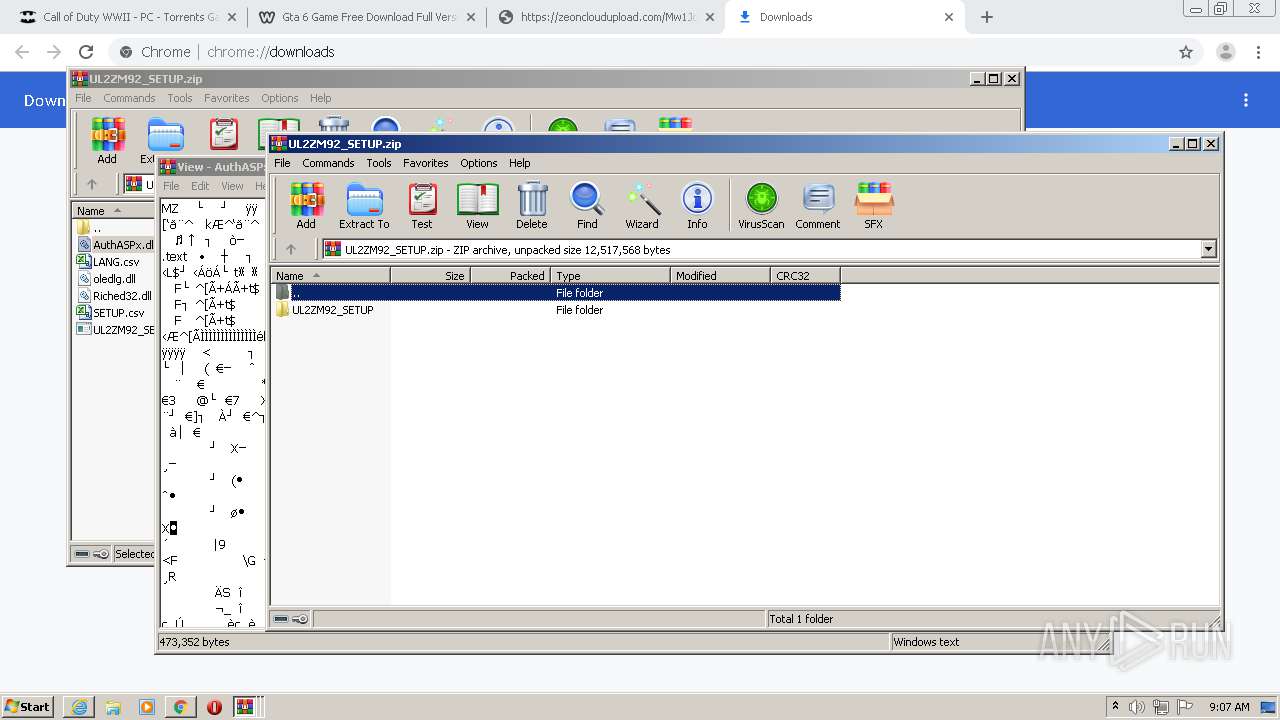This screenshot has height=720, width=1280.
Task: Switch to Gta 6 Game Free Download tab
Action: click(x=366, y=17)
